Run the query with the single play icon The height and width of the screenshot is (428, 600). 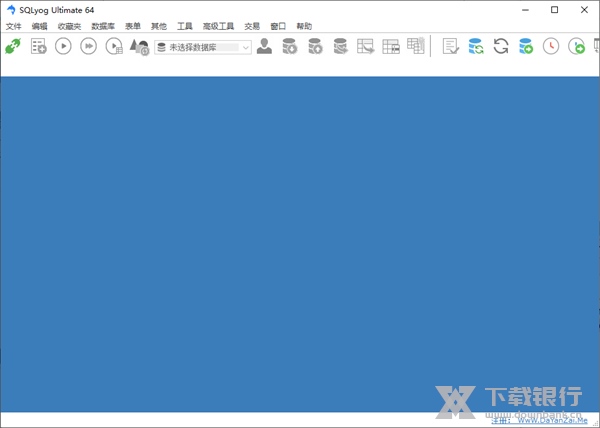63,46
